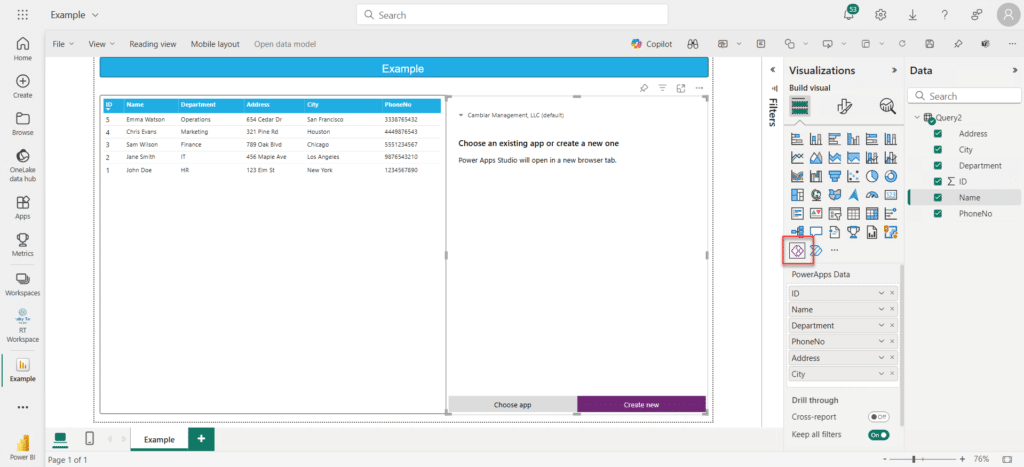Adjust the zoom slider handle
Screen dimensions: 1024x467
point(916,459)
